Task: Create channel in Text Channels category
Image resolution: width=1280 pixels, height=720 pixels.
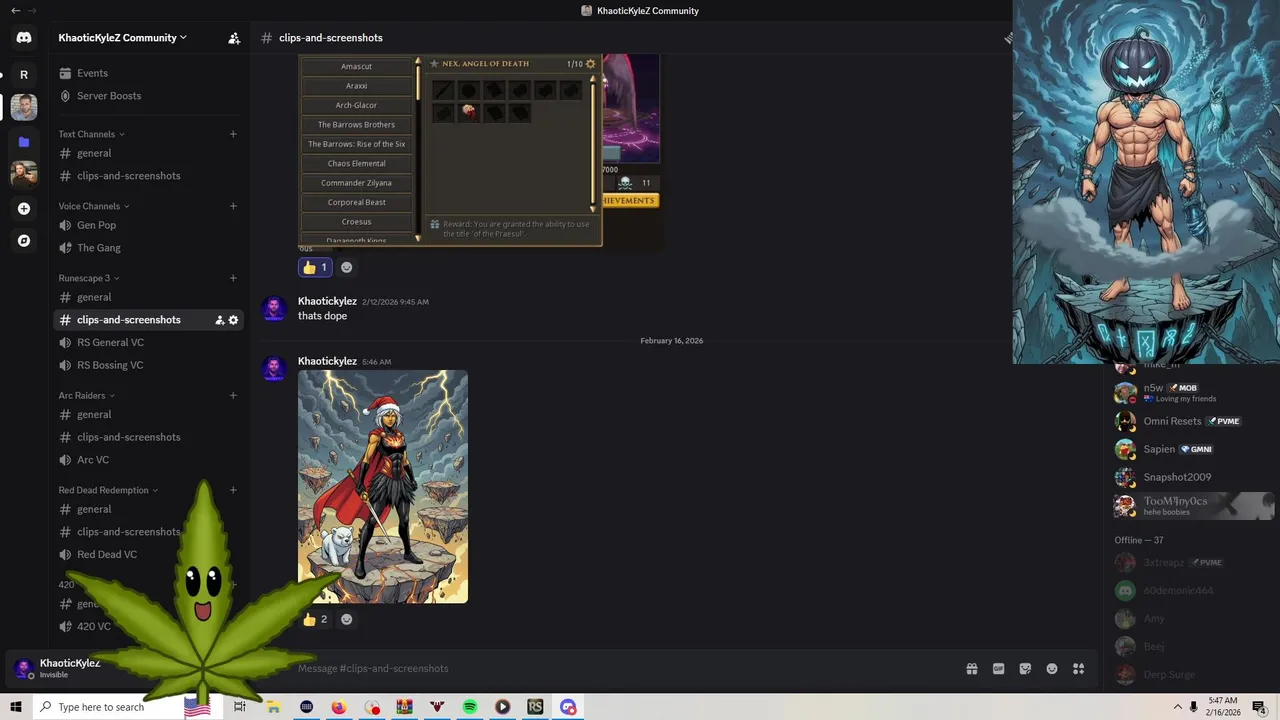Action: 233,134
